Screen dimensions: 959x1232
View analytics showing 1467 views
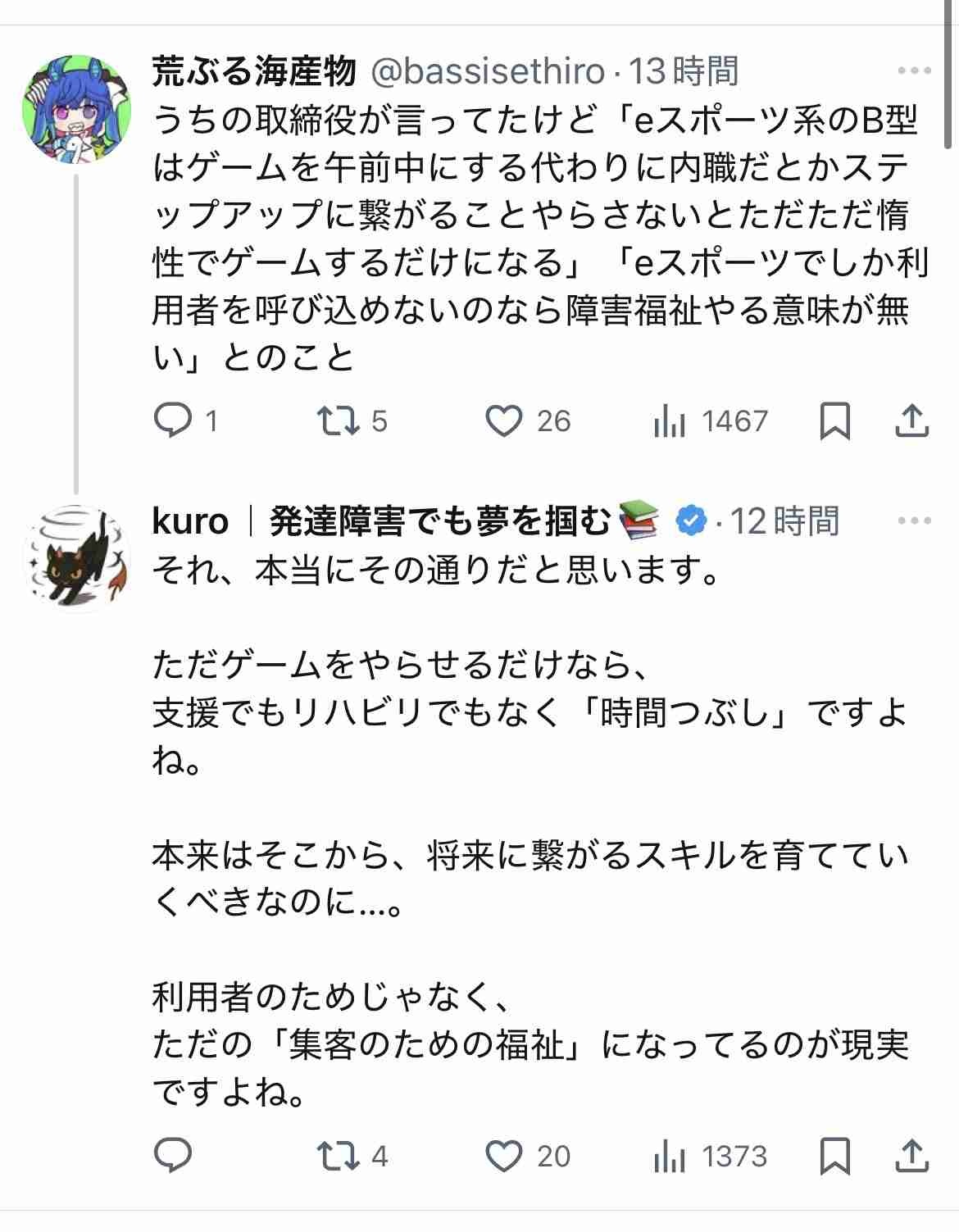(669, 421)
